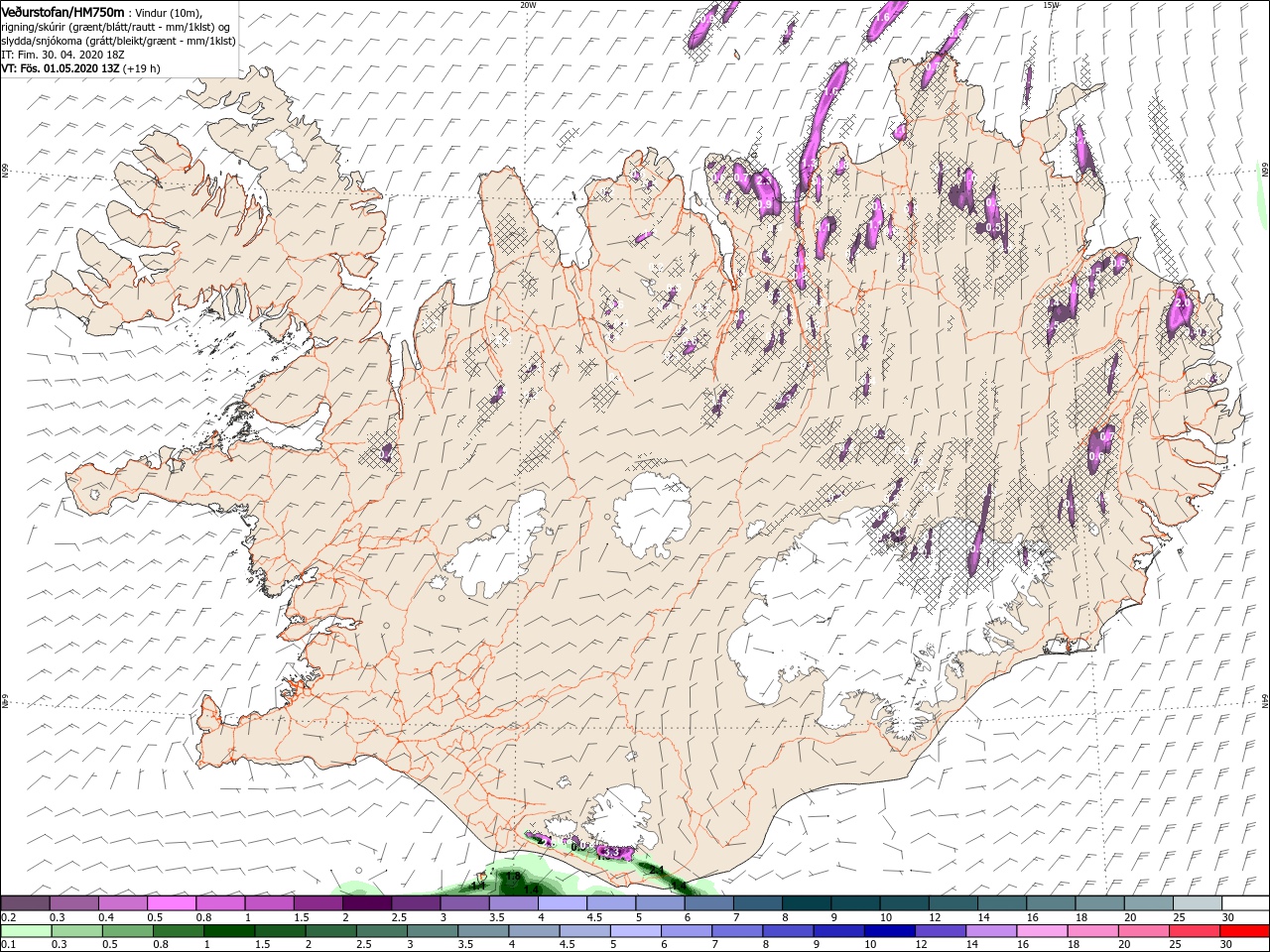Click the "20W" longitude label at the top edge
This screenshot has width=1270, height=952.
(x=528, y=4)
